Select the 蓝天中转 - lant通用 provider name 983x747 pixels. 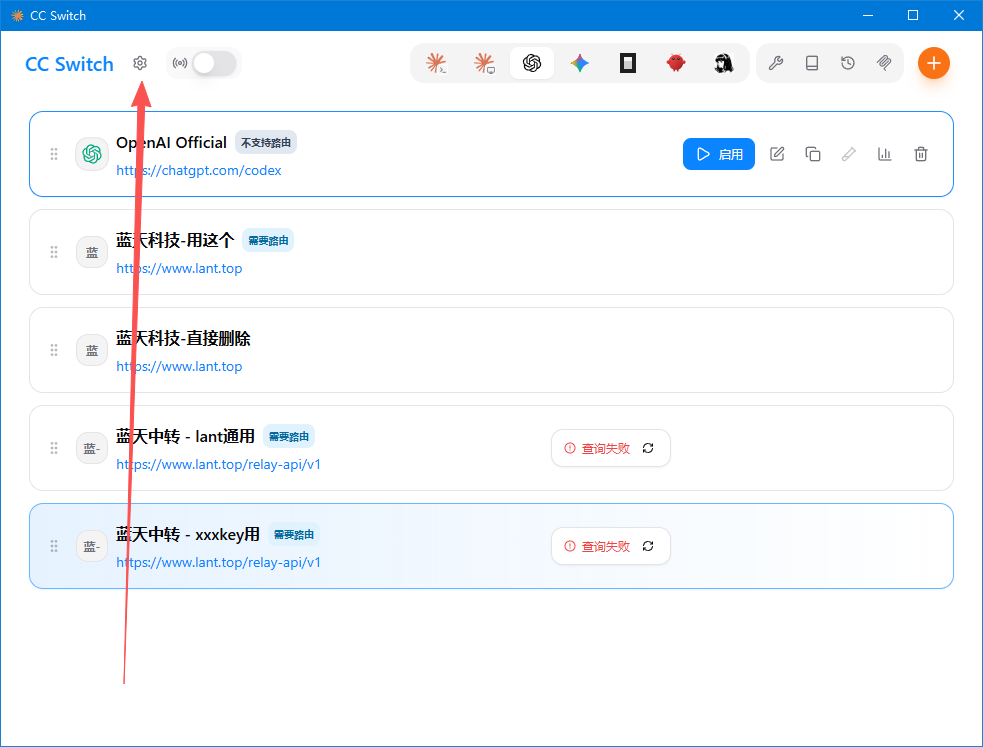click(186, 436)
